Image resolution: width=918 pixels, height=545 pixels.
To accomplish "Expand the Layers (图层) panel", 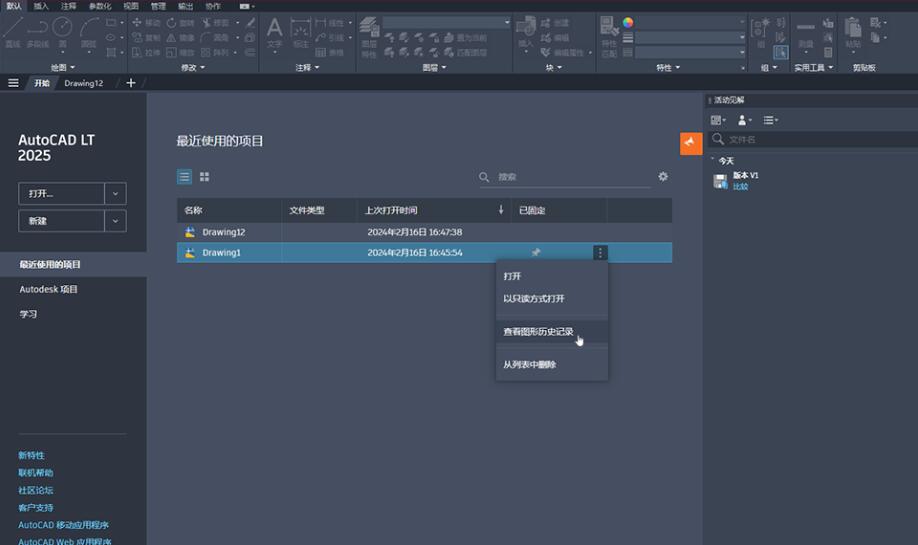I will (x=435, y=67).
